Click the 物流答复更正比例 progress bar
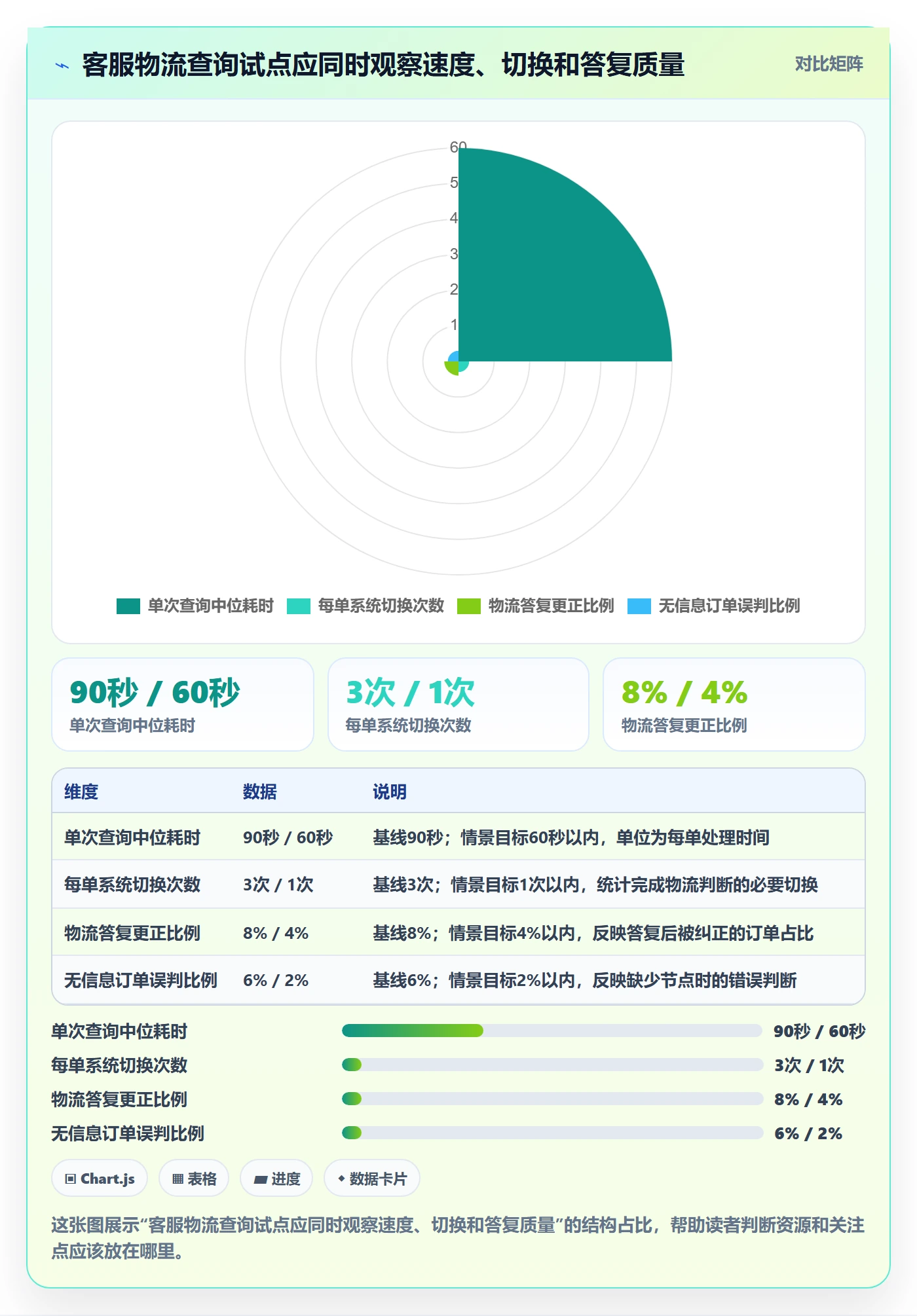 click(552, 1099)
